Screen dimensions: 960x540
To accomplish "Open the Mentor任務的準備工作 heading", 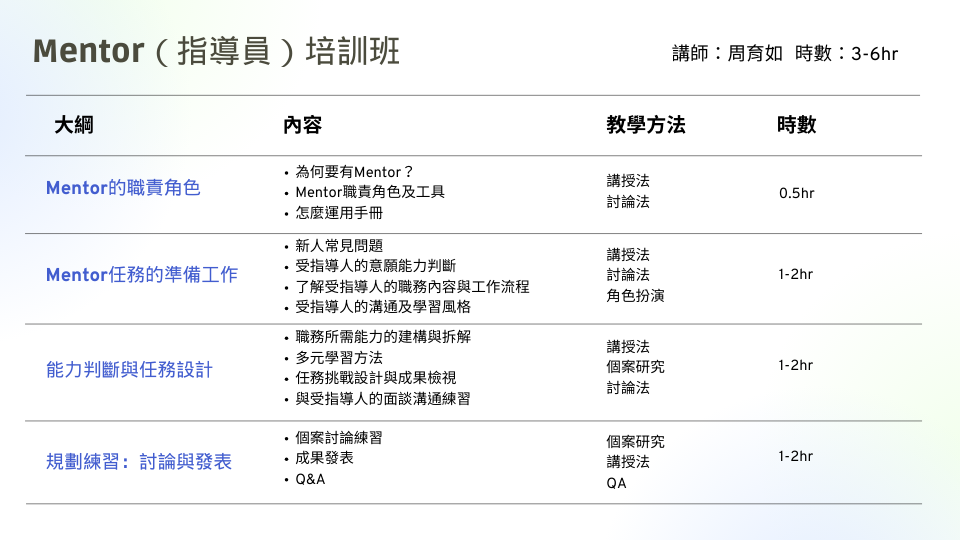I will [x=142, y=274].
